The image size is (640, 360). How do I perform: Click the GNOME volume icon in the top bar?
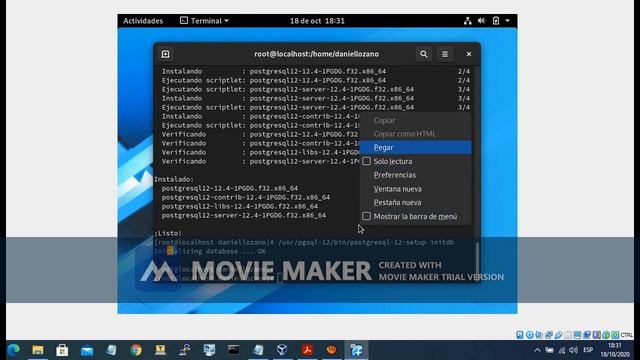482,20
